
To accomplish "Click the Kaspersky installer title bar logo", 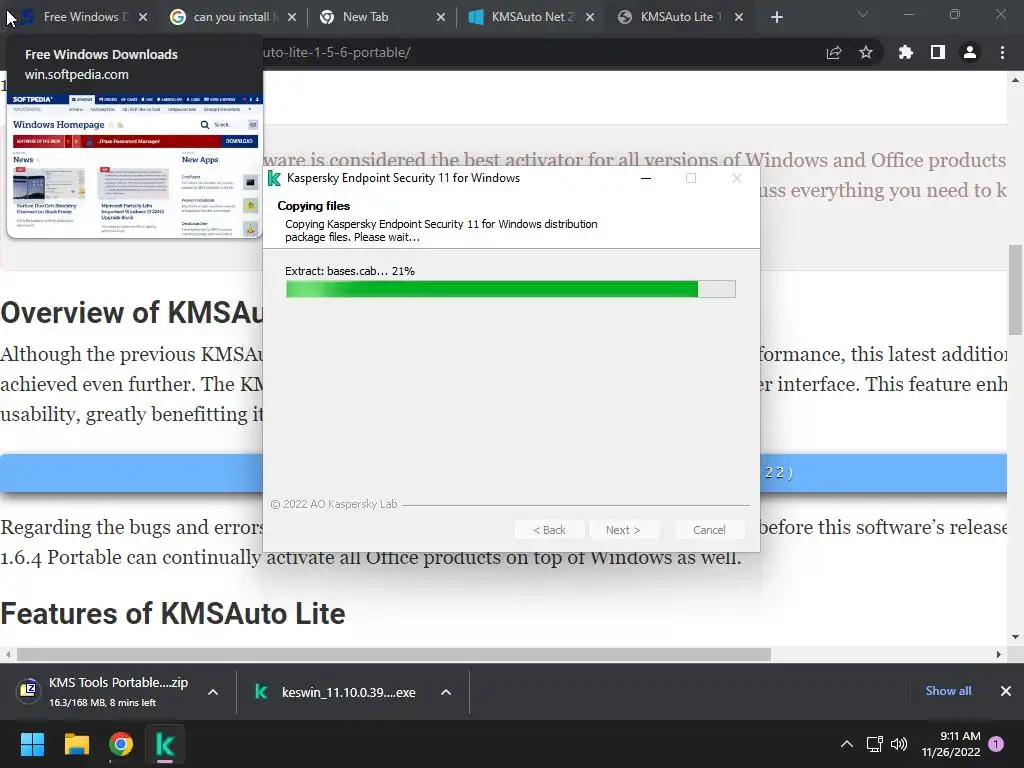I will [x=274, y=178].
